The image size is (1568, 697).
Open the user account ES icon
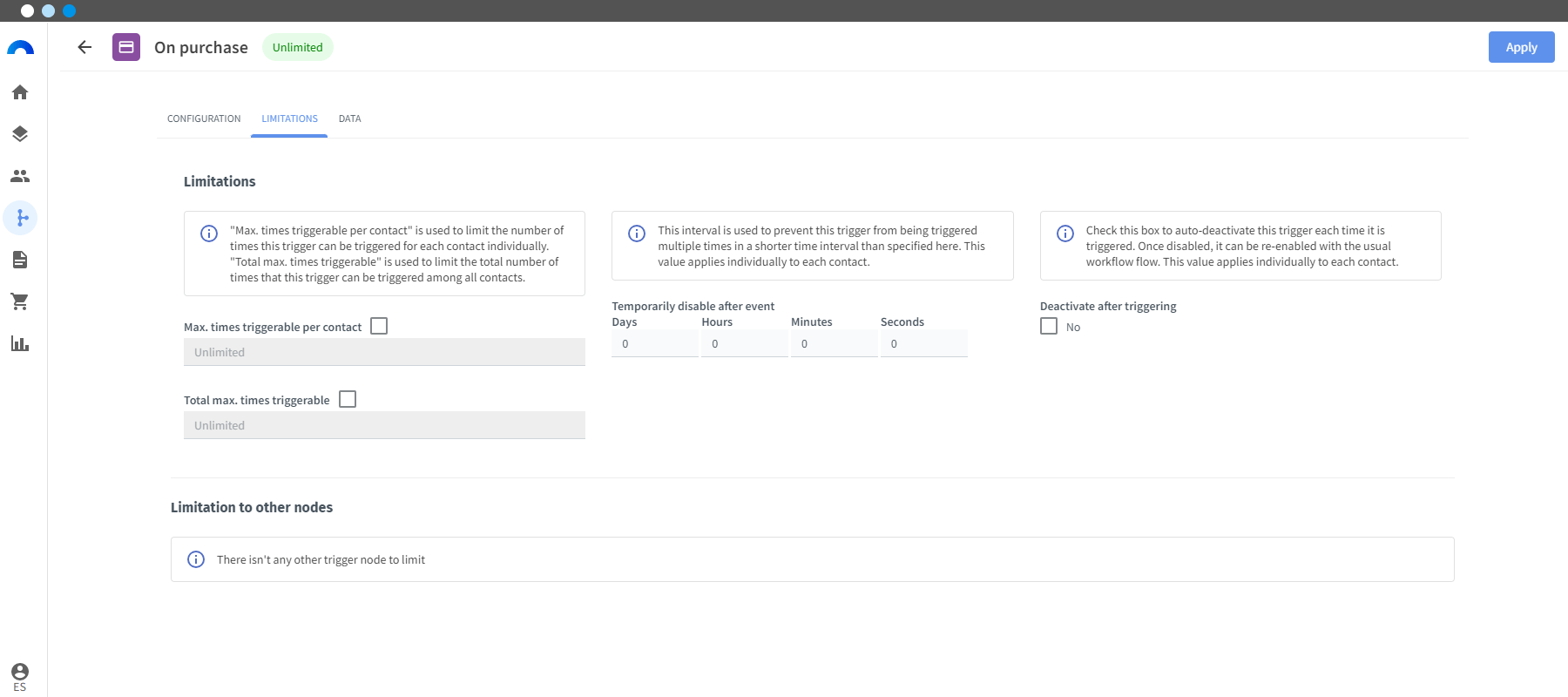pyautogui.click(x=20, y=677)
